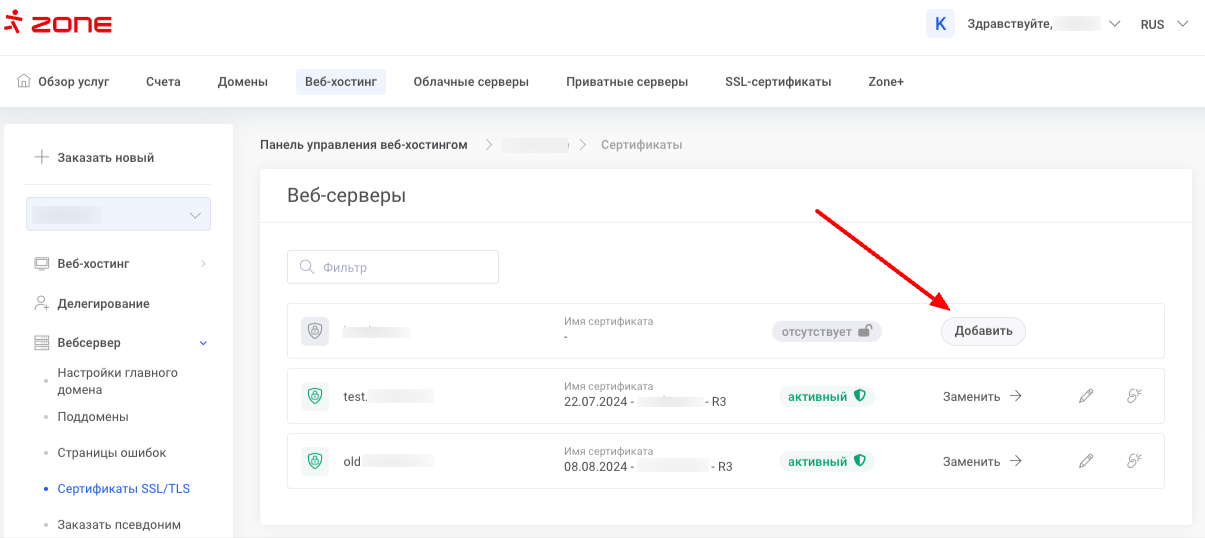Open the Домены tab
This screenshot has width=1205, height=538.
click(x=243, y=82)
